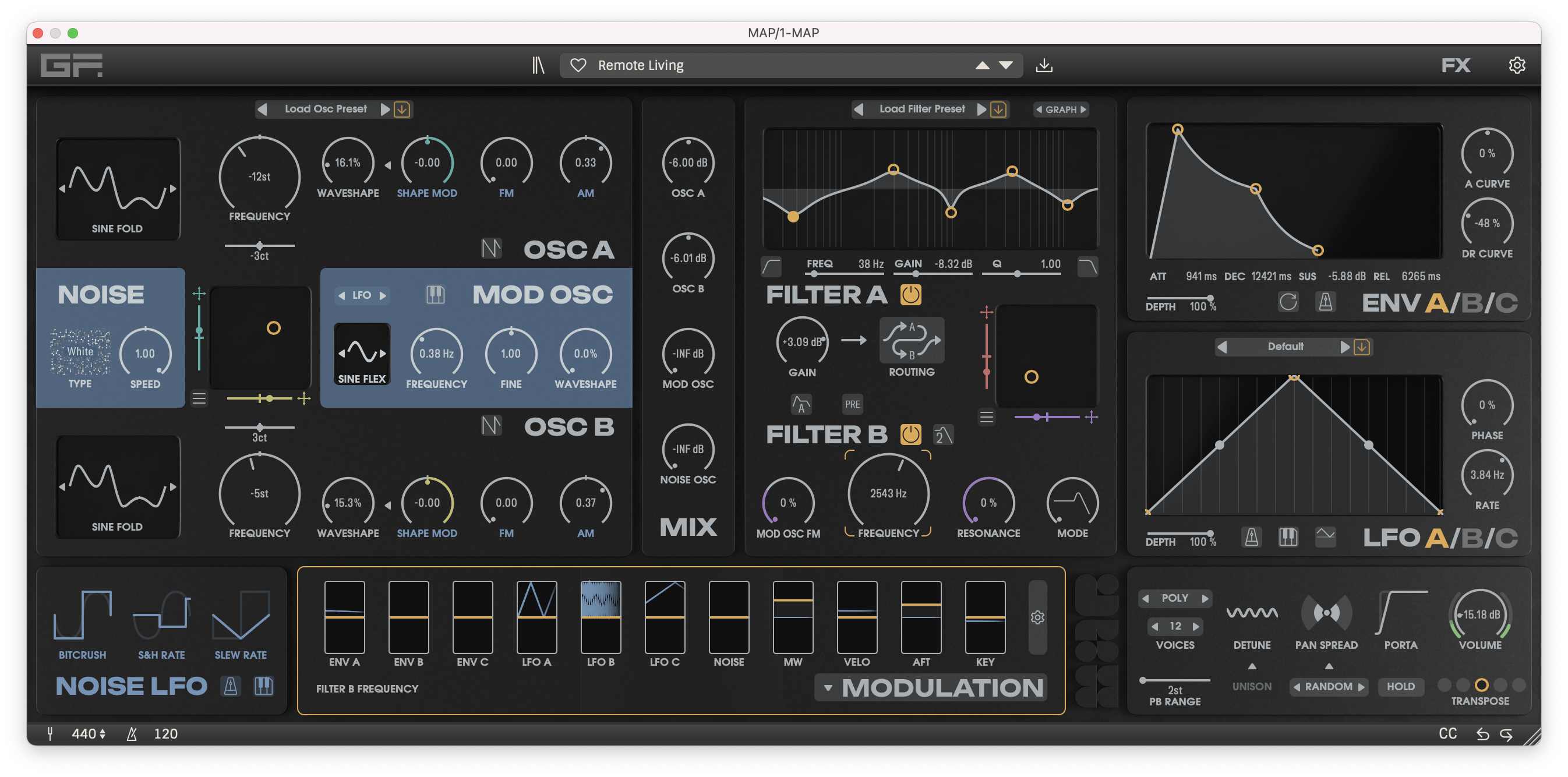
Task: Click the undo arrow in status bar
Action: click(x=1482, y=734)
